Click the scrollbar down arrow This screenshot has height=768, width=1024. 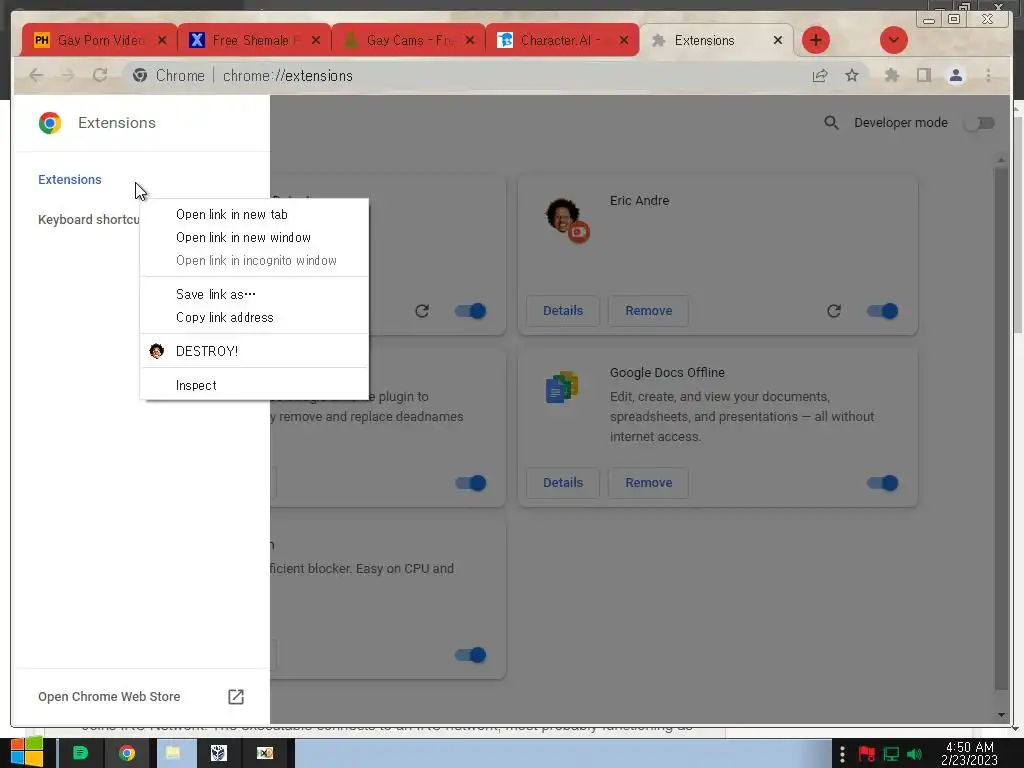[1002, 715]
